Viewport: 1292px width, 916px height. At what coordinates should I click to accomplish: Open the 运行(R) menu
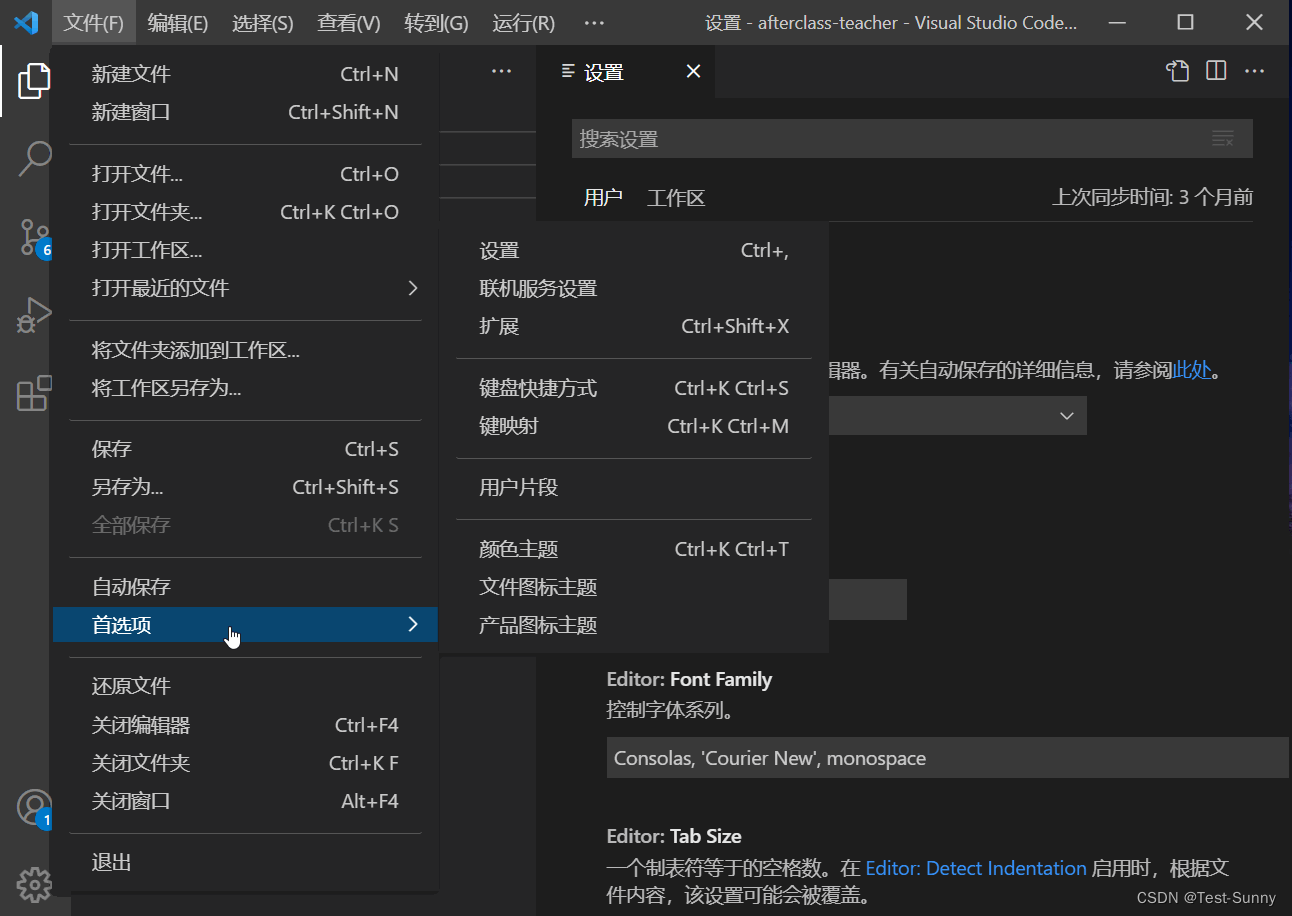click(523, 22)
